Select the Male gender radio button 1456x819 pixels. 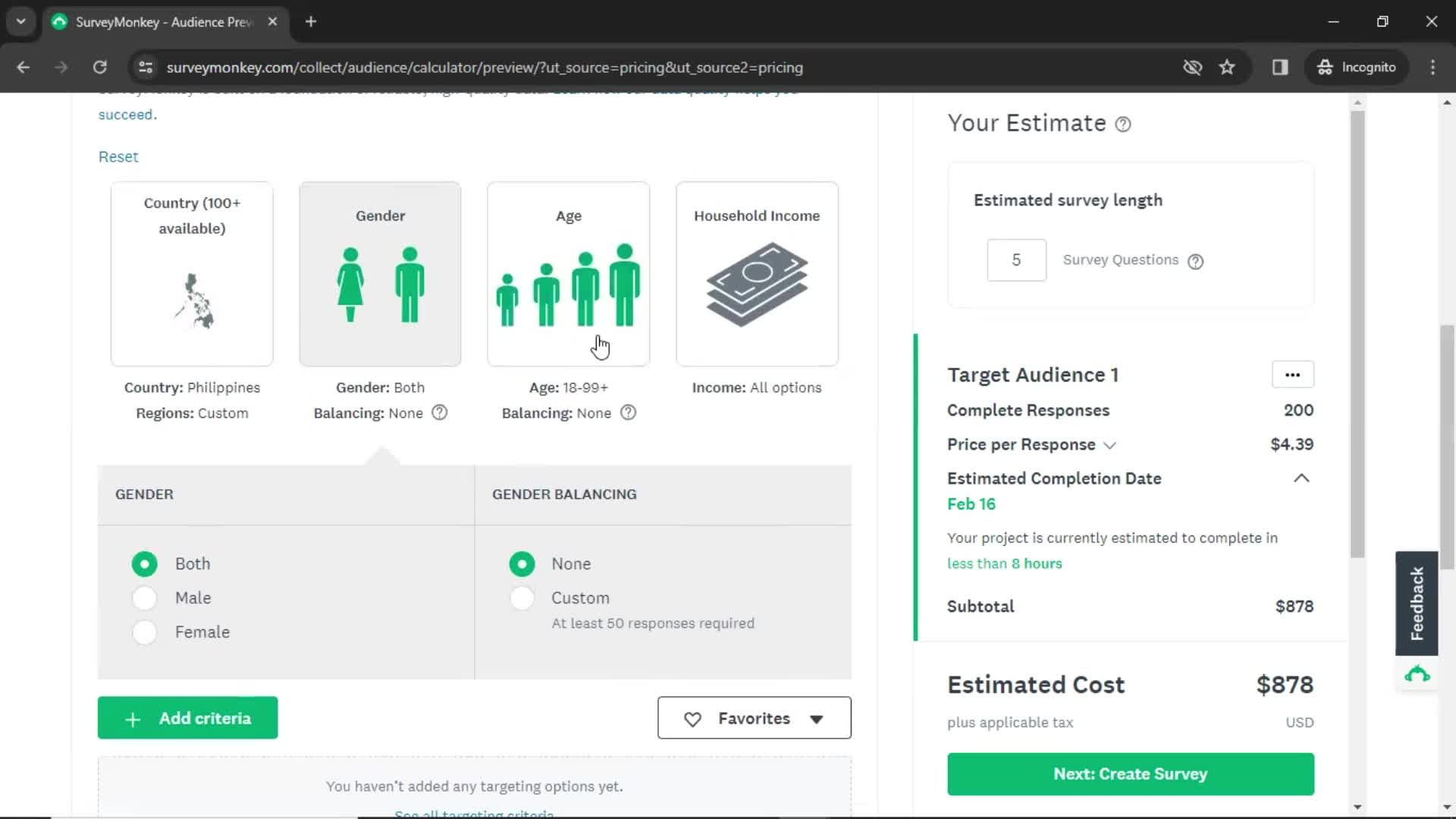[x=144, y=598]
